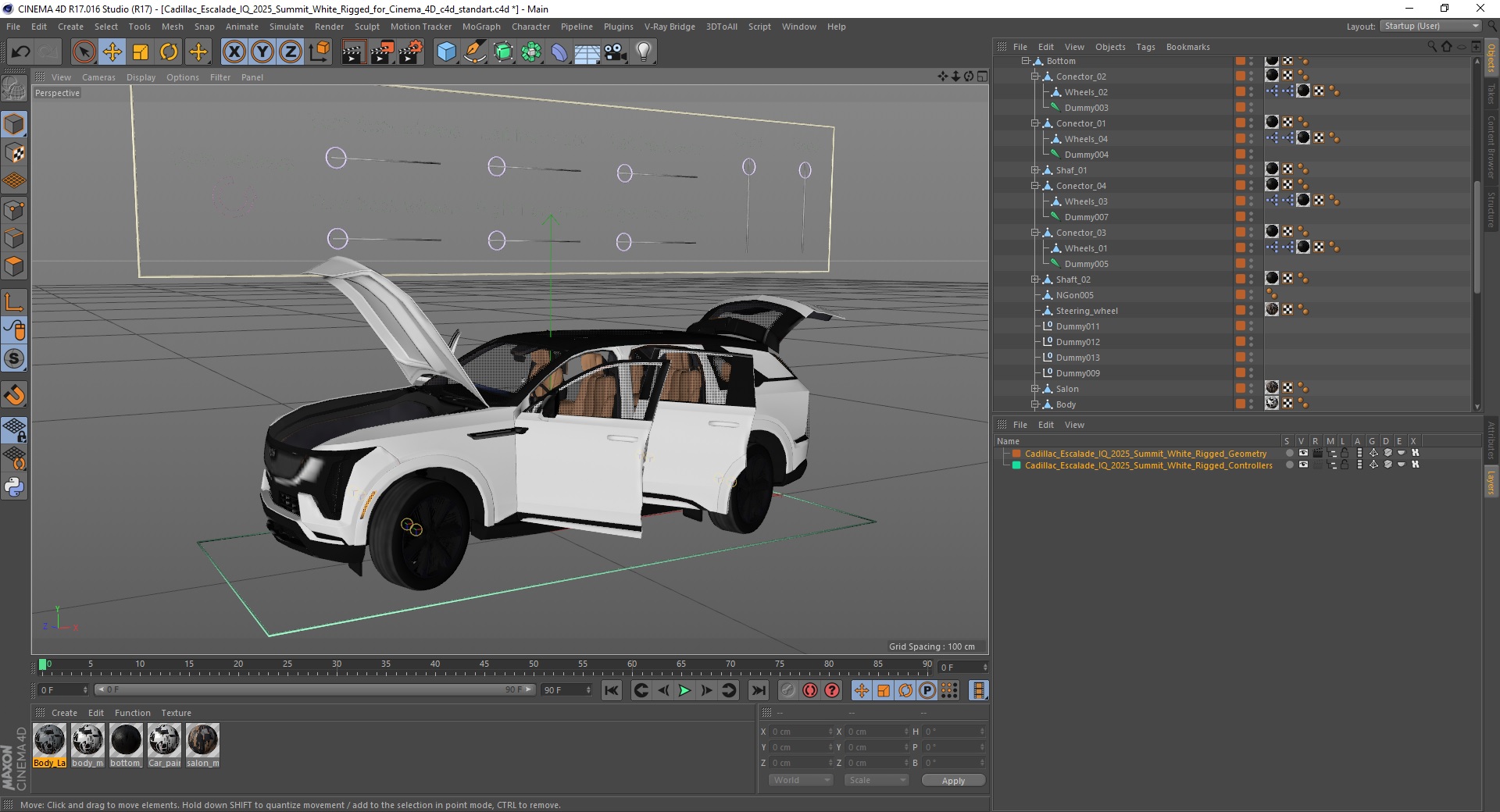The height and width of the screenshot is (812, 1500).
Task: Collapse the Conector_02 tree node
Action: [x=1034, y=77]
